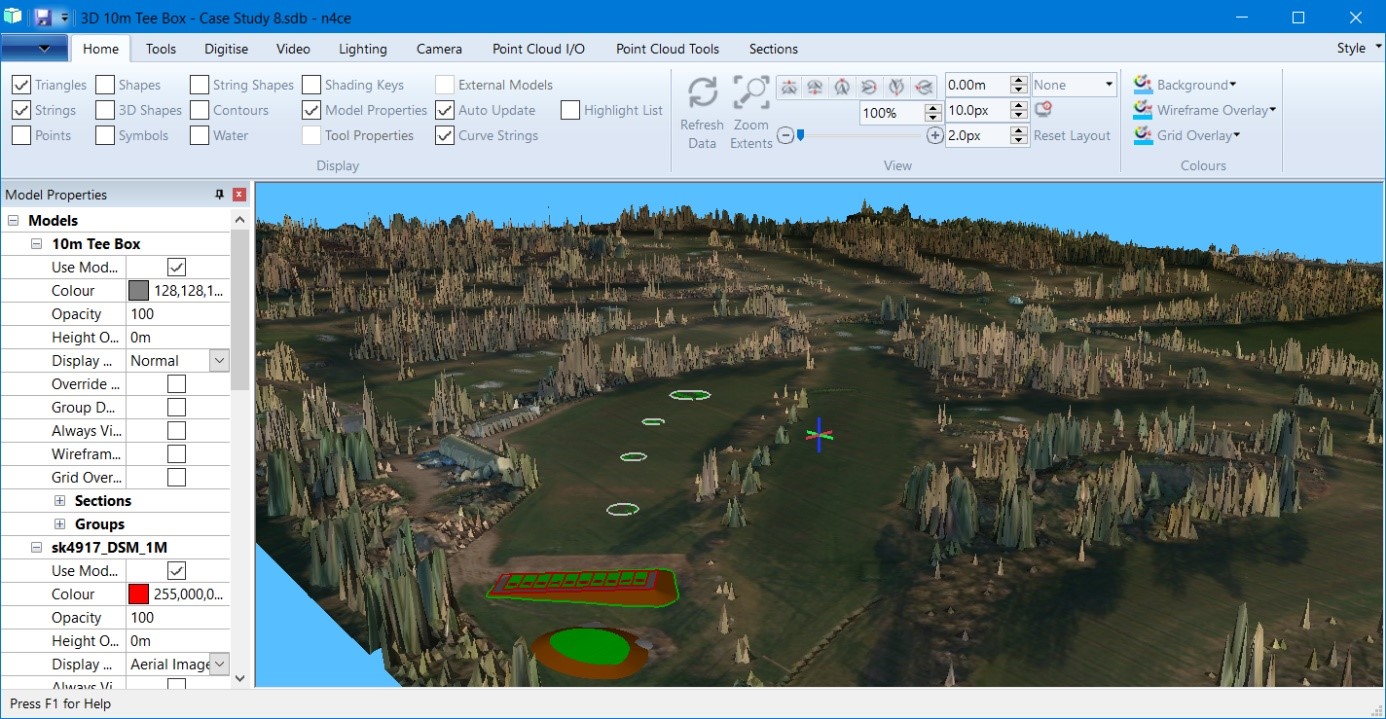Select the second view orientation icon
The width and height of the screenshot is (1386, 719).
[x=815, y=87]
